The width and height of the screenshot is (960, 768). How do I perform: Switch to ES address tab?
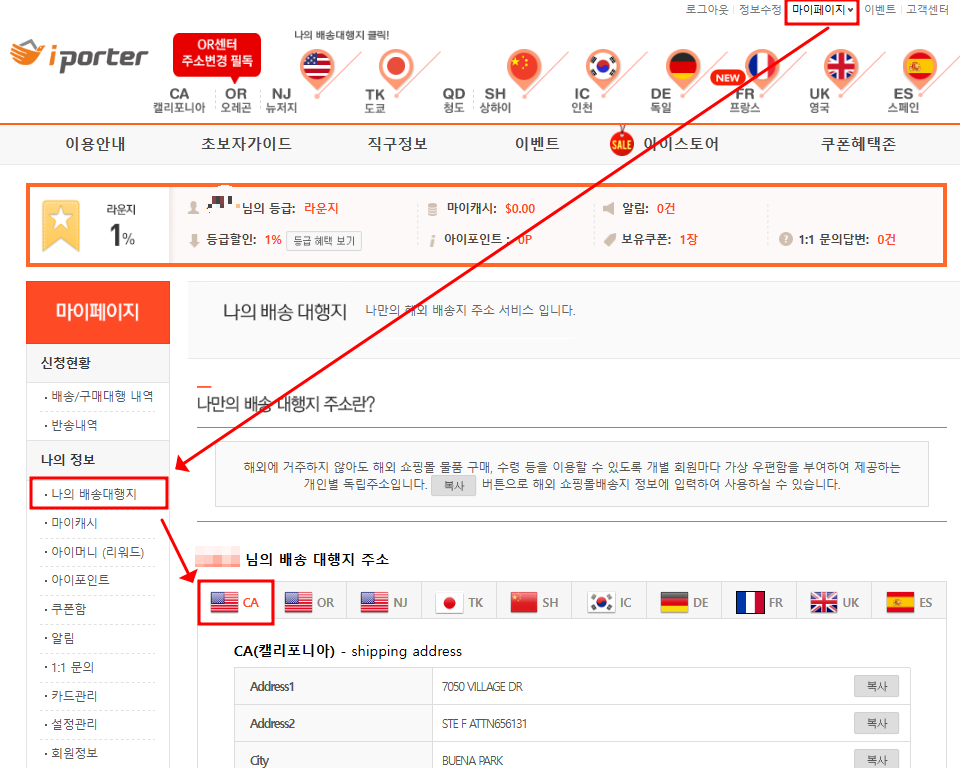909,603
